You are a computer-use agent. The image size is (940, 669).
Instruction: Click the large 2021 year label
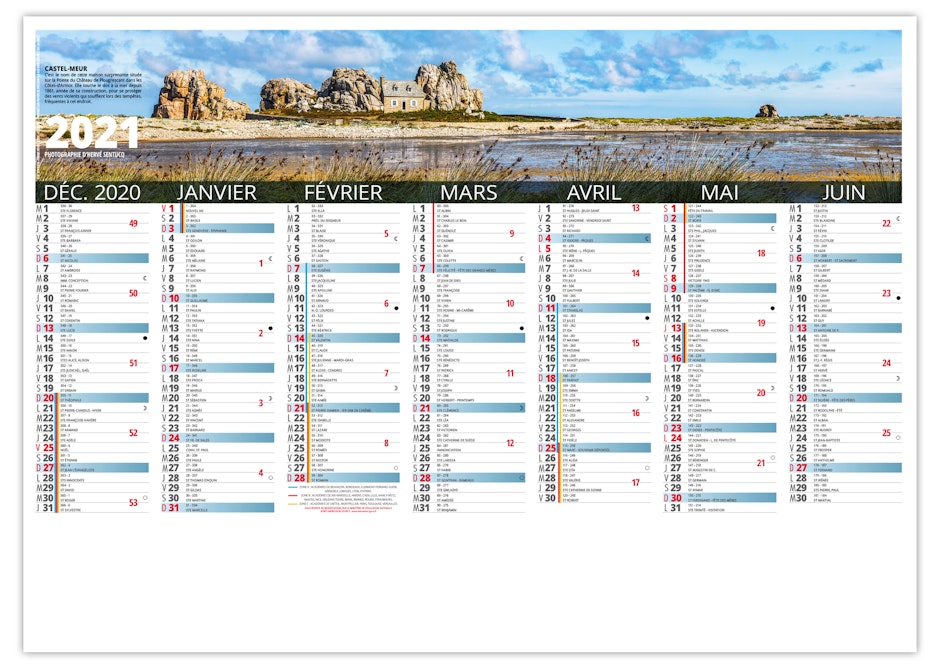tap(91, 132)
